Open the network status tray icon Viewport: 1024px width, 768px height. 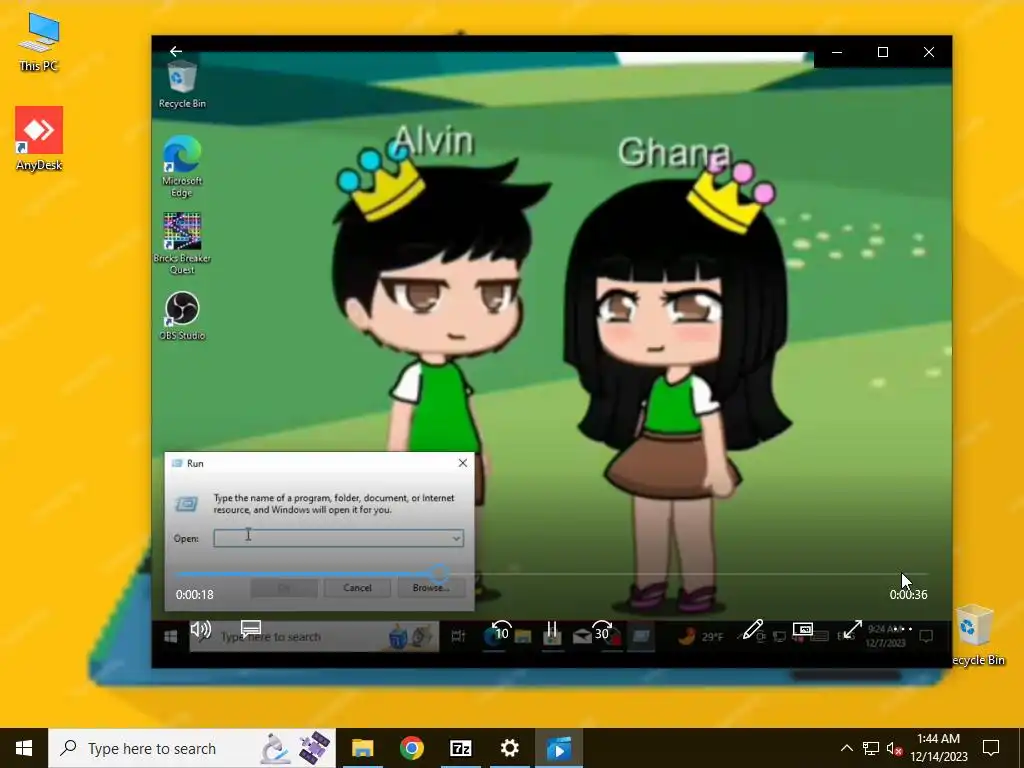click(871, 748)
